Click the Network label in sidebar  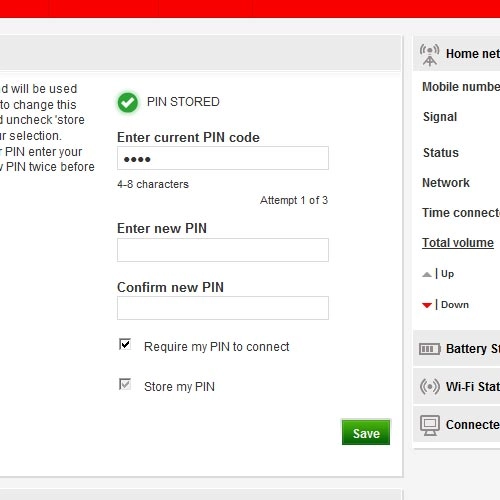tap(446, 183)
